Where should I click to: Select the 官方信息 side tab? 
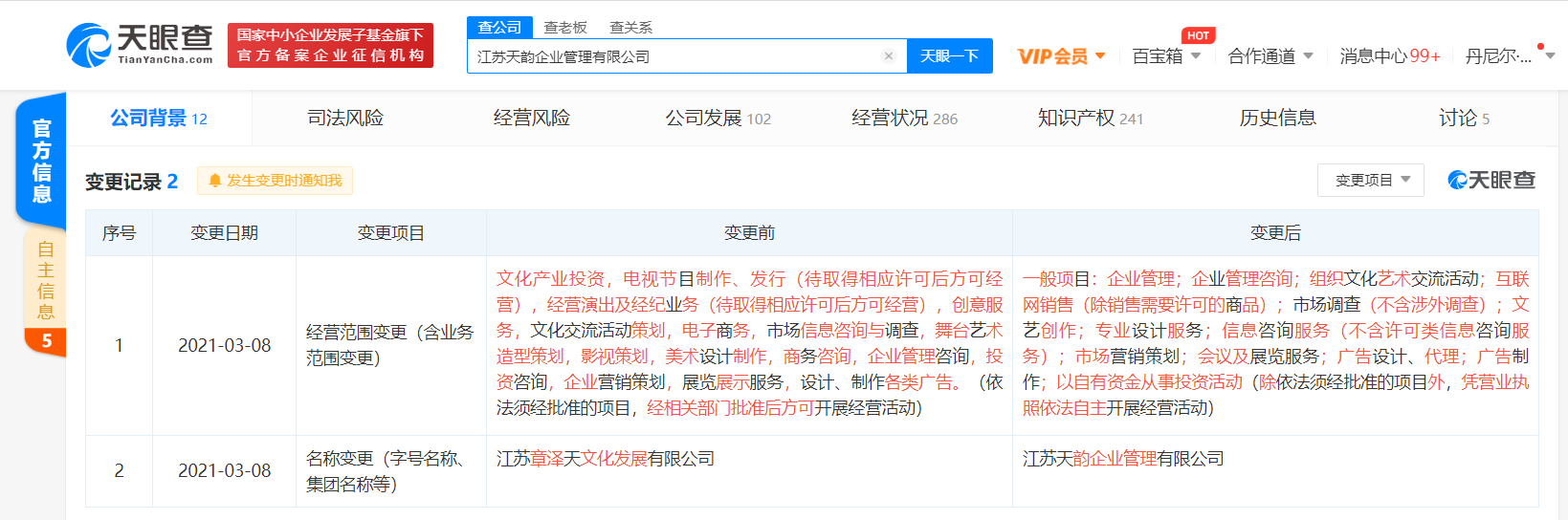click(x=41, y=161)
